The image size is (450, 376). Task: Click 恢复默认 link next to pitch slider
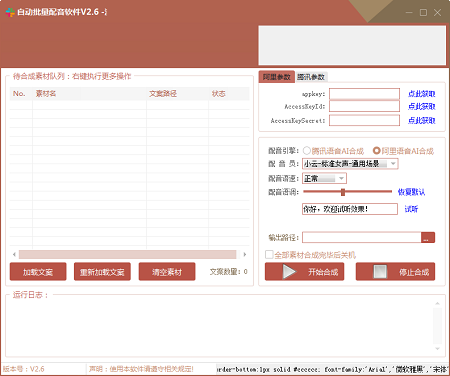411,192
